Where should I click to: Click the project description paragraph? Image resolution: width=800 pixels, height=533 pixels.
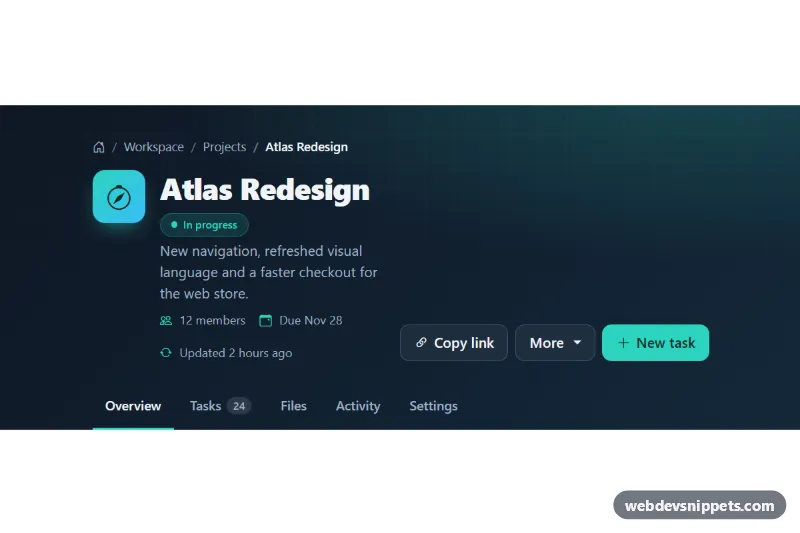point(269,272)
